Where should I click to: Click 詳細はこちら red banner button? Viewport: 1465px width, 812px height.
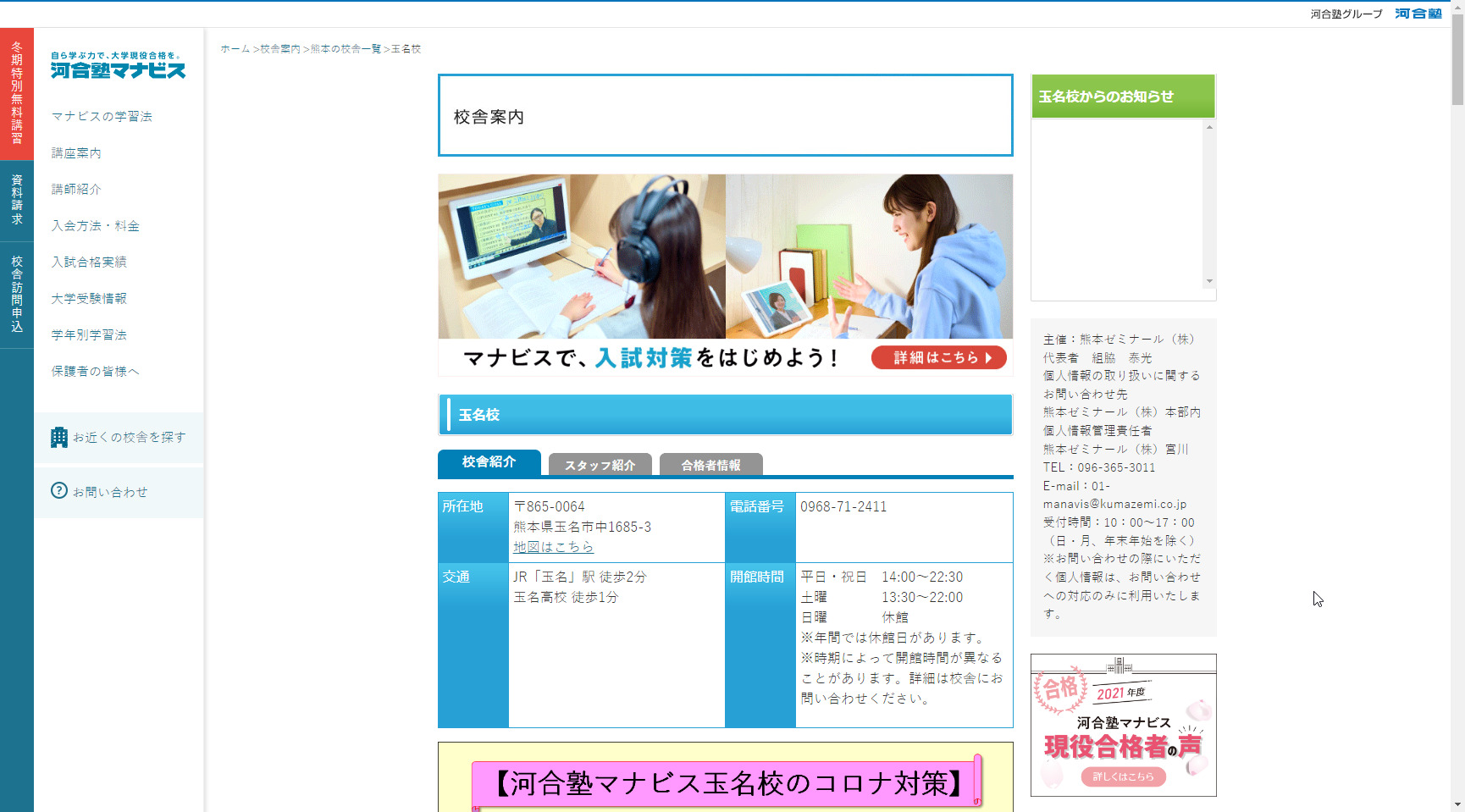[939, 357]
